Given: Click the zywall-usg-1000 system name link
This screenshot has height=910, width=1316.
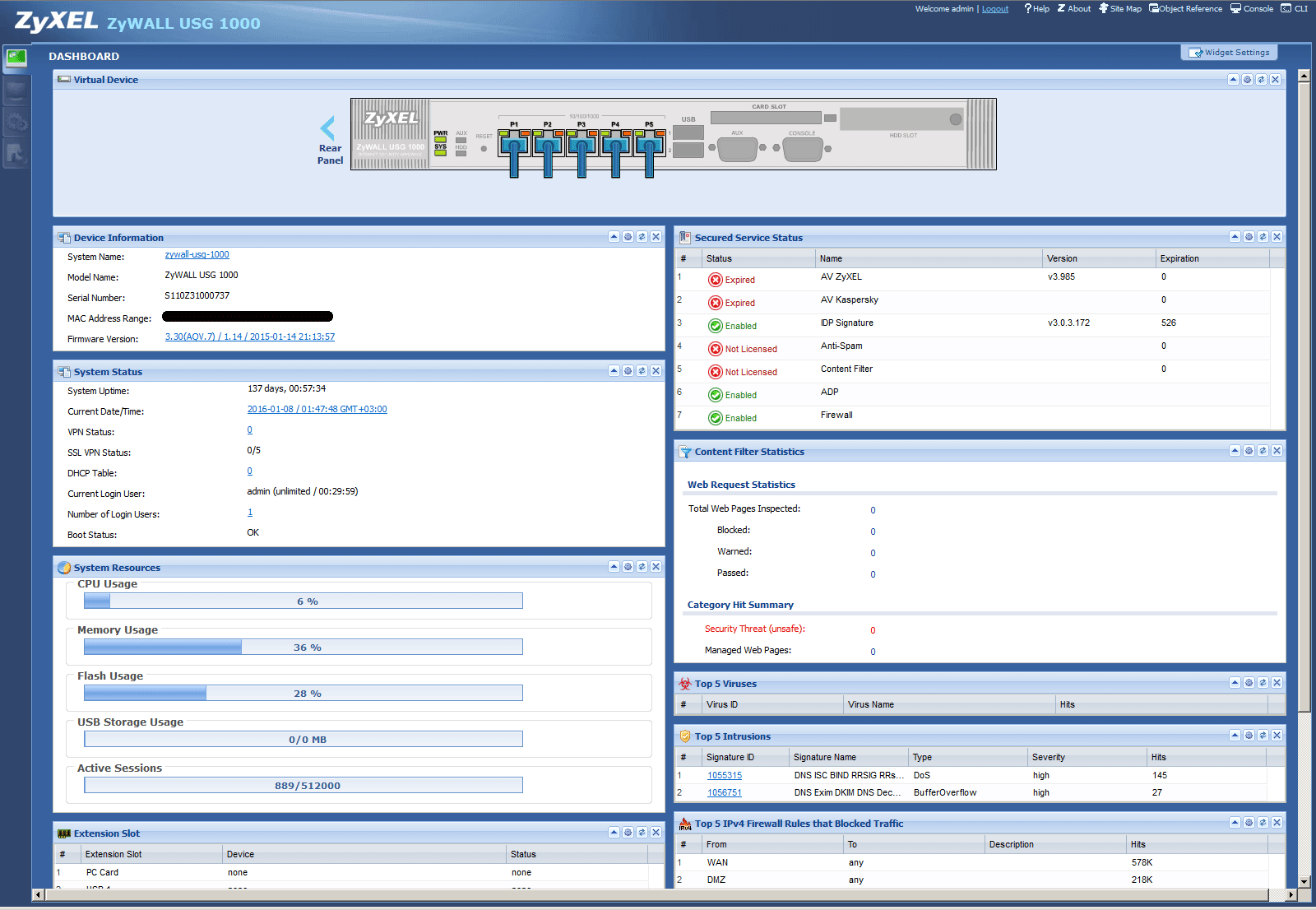Looking at the screenshot, I should coord(197,255).
